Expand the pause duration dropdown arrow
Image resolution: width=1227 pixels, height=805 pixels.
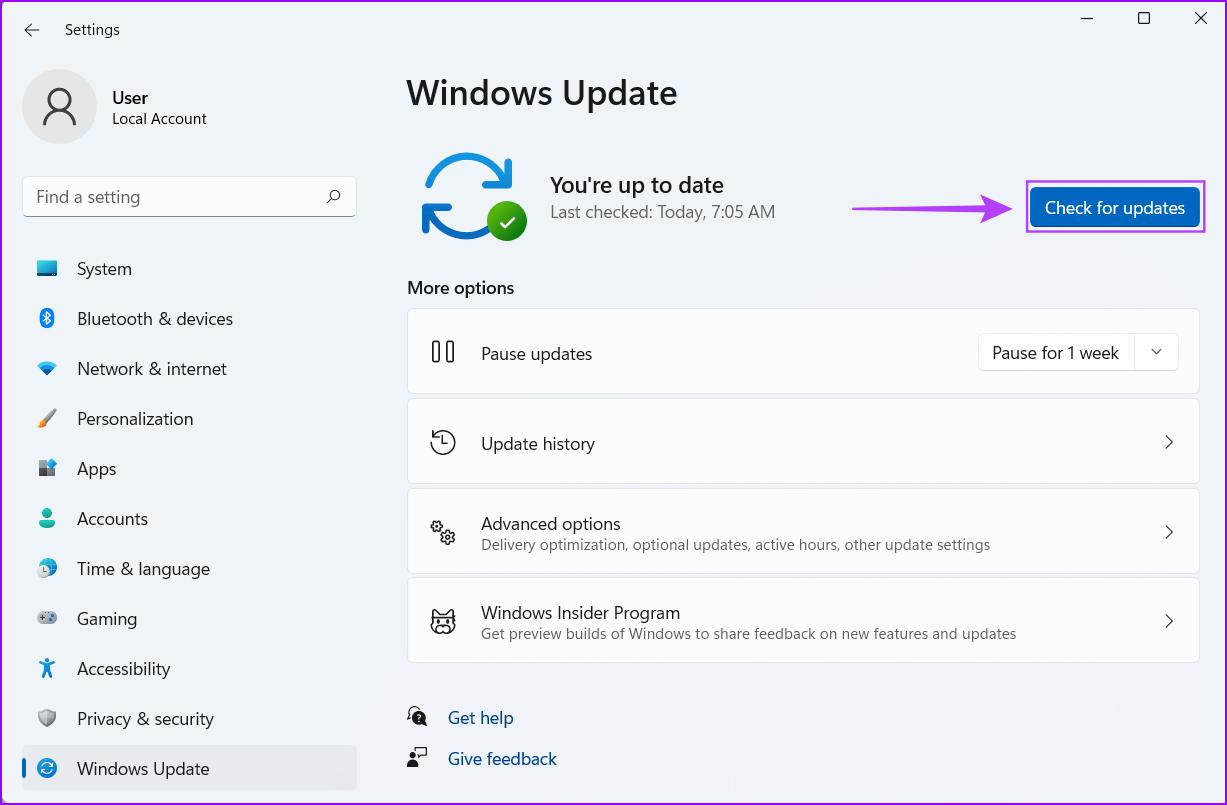1157,352
